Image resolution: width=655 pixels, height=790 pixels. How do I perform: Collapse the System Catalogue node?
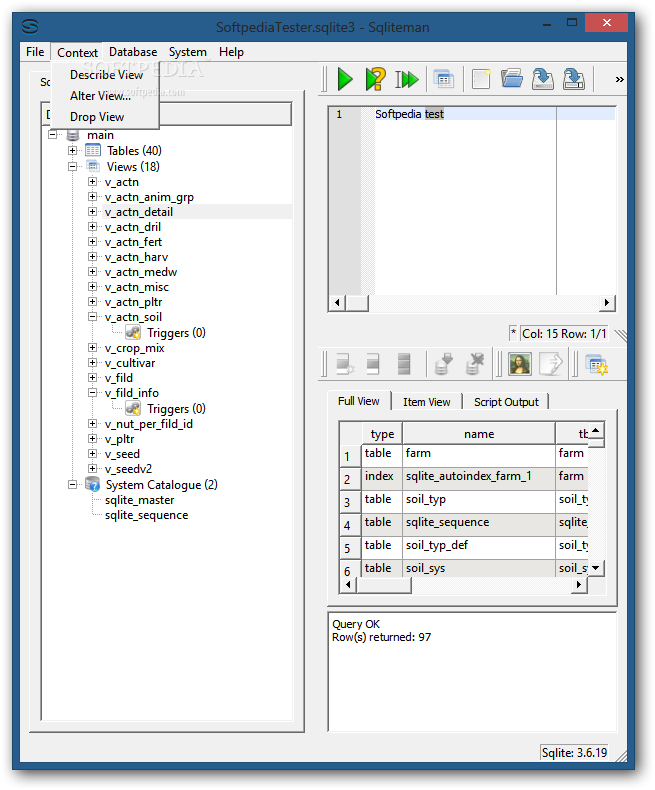(73, 484)
